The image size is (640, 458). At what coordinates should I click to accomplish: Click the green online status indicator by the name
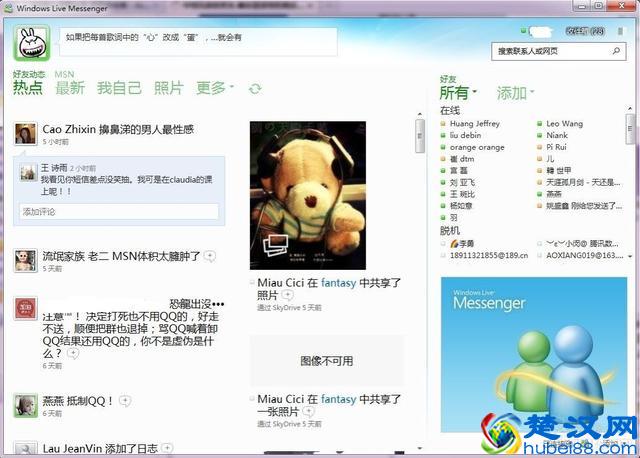click(523, 31)
